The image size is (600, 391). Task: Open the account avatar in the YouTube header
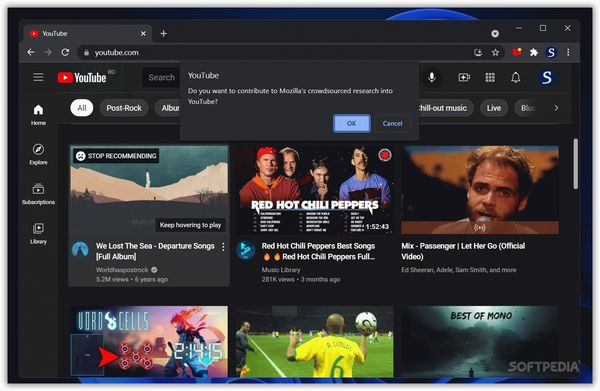(x=546, y=78)
